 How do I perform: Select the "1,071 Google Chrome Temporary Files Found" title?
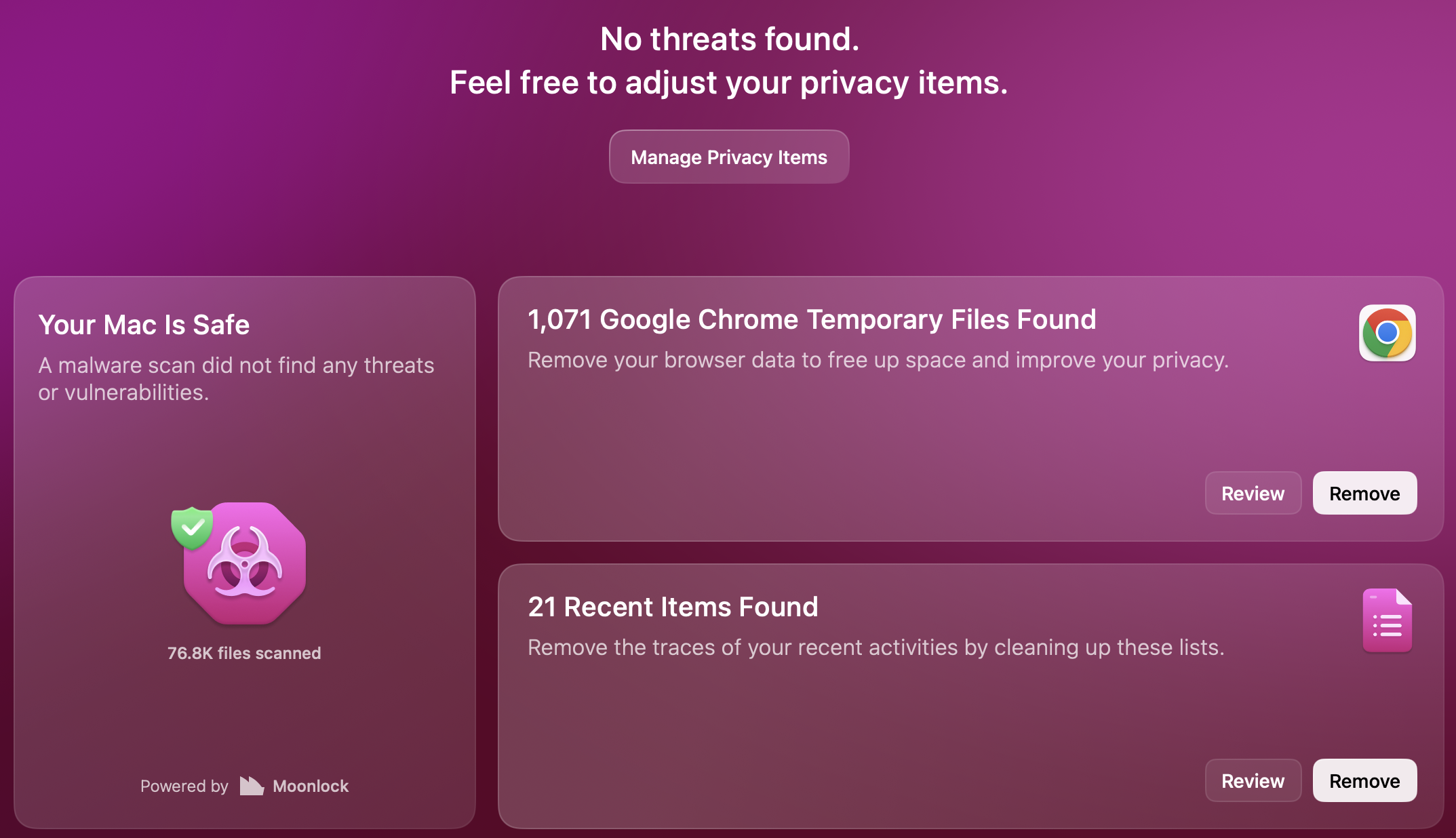(812, 319)
